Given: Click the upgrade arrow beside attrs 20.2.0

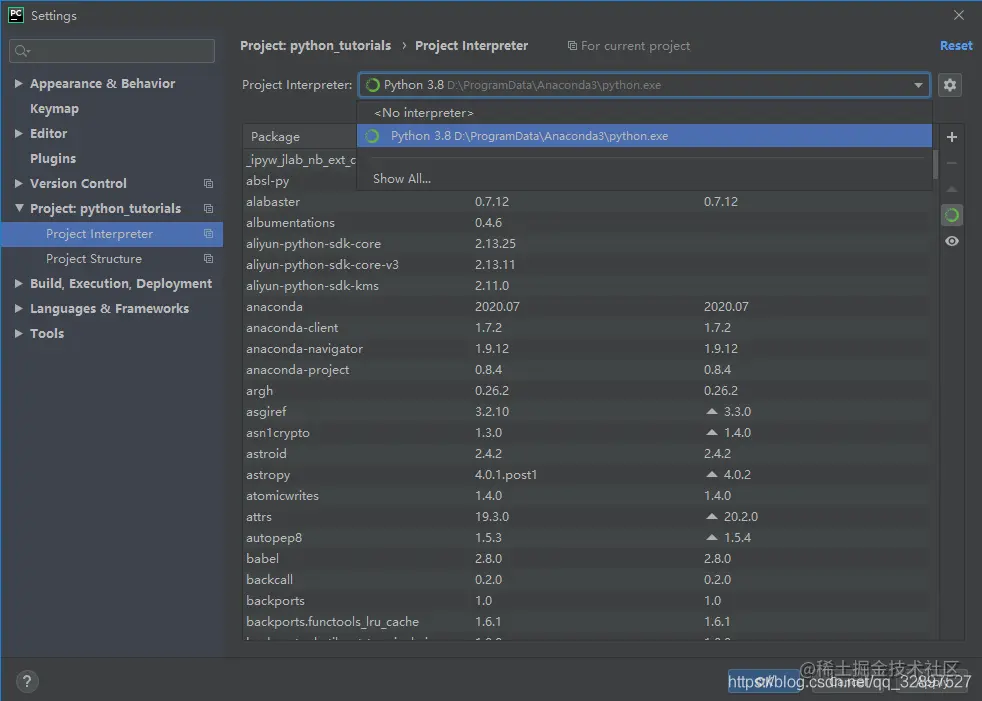Looking at the screenshot, I should [x=711, y=516].
